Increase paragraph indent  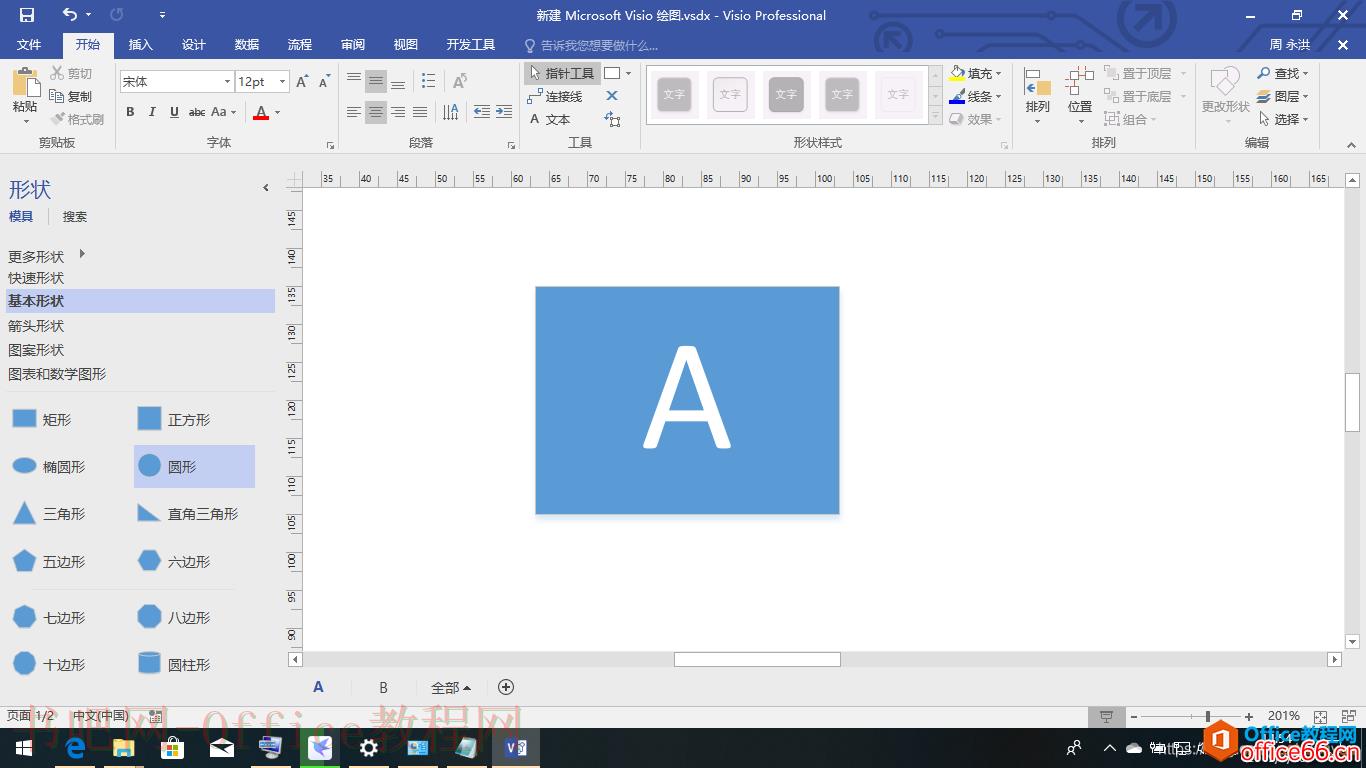pos(503,112)
